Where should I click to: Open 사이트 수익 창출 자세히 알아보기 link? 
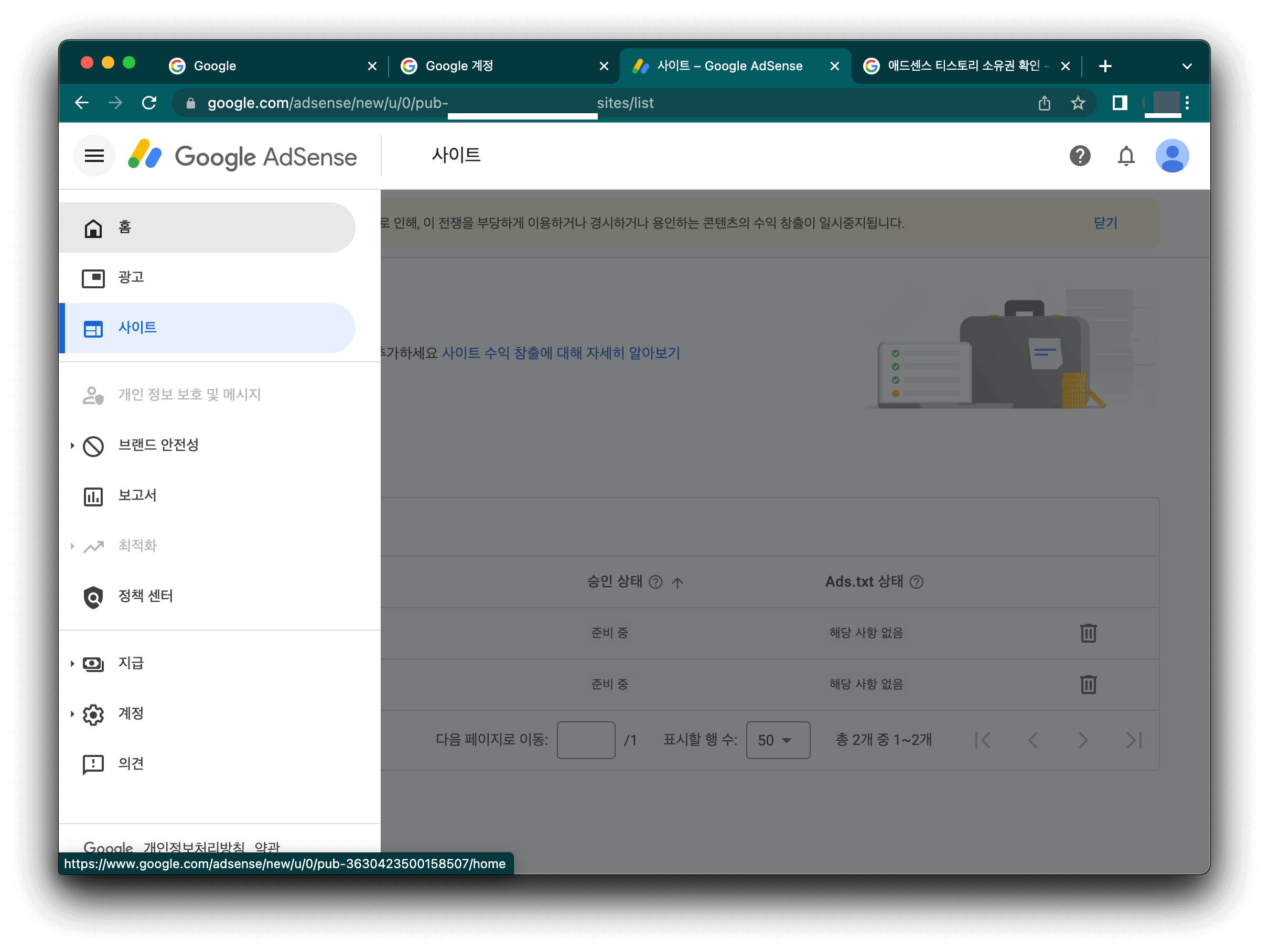pyautogui.click(x=560, y=353)
